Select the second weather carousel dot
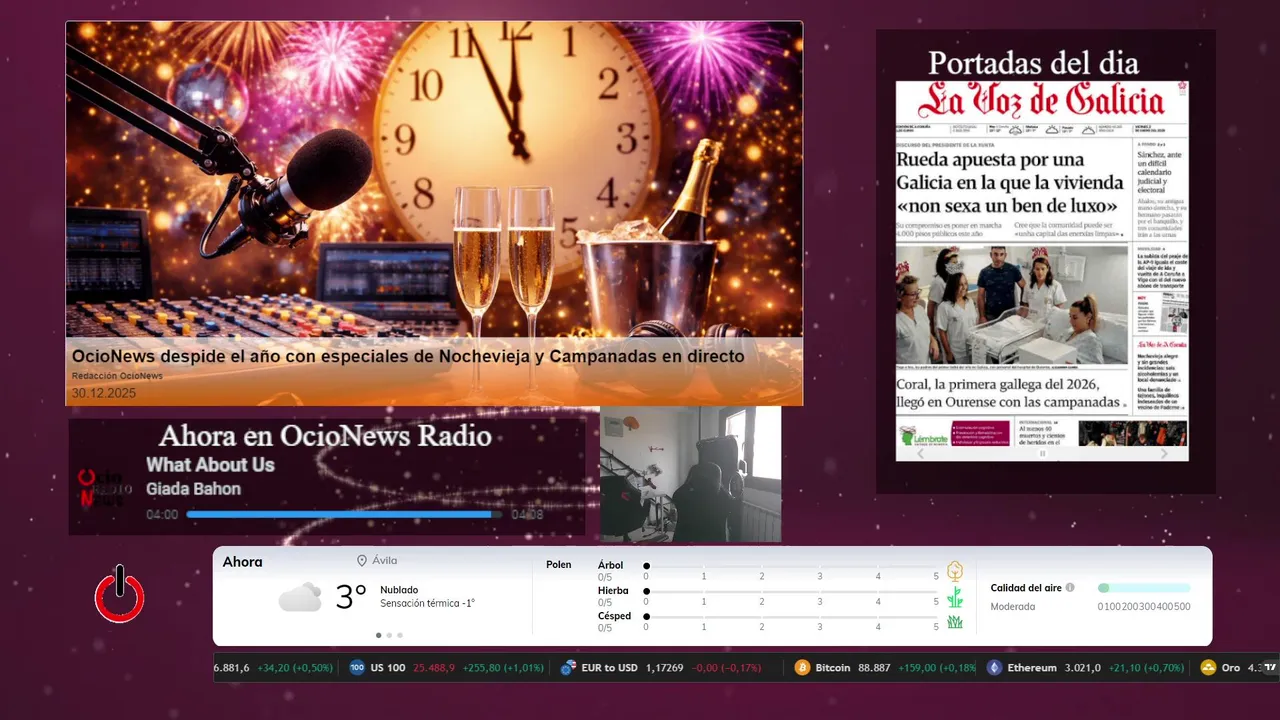This screenshot has height=720, width=1280. [389, 635]
